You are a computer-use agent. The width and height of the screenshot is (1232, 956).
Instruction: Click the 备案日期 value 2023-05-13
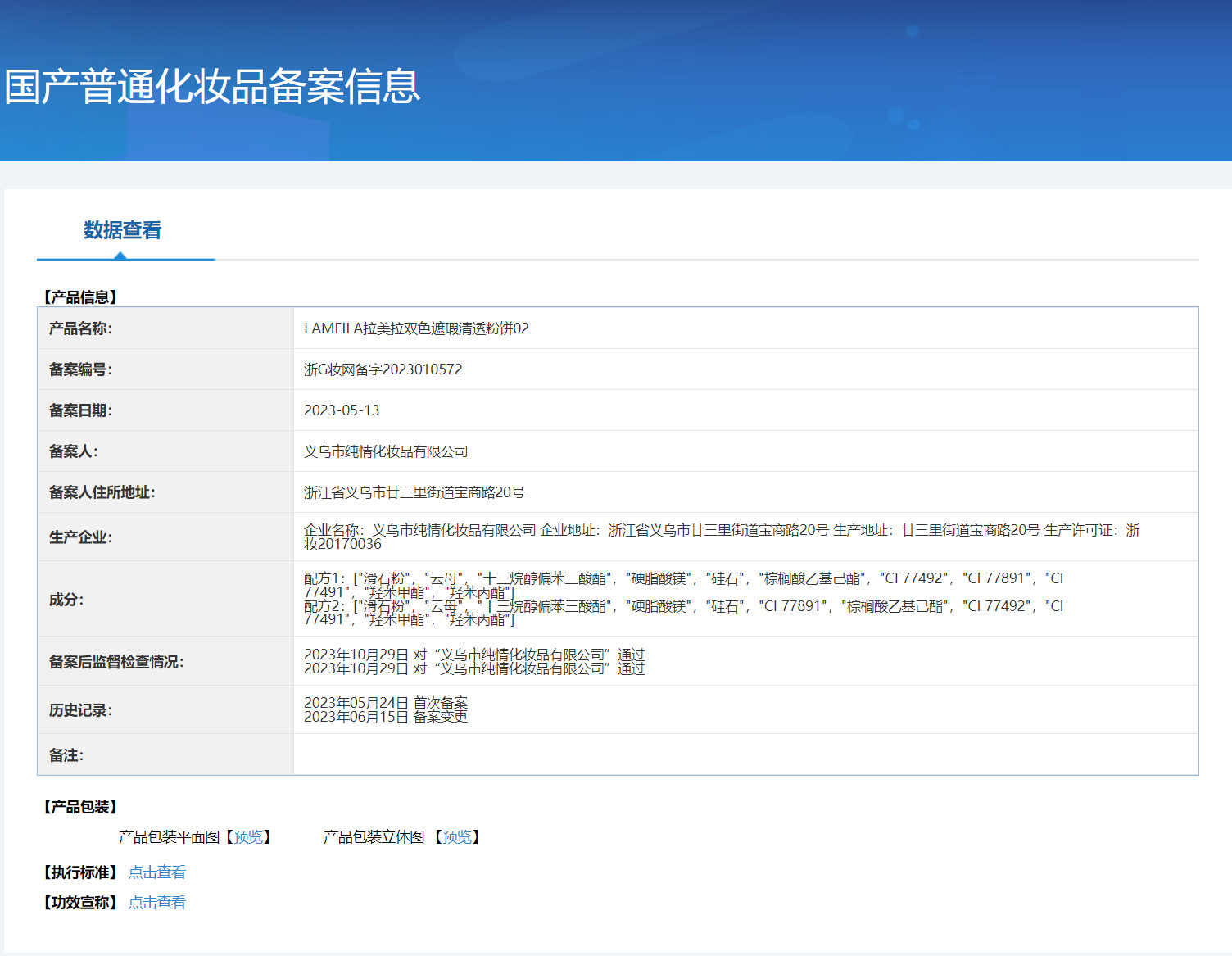pyautogui.click(x=342, y=410)
